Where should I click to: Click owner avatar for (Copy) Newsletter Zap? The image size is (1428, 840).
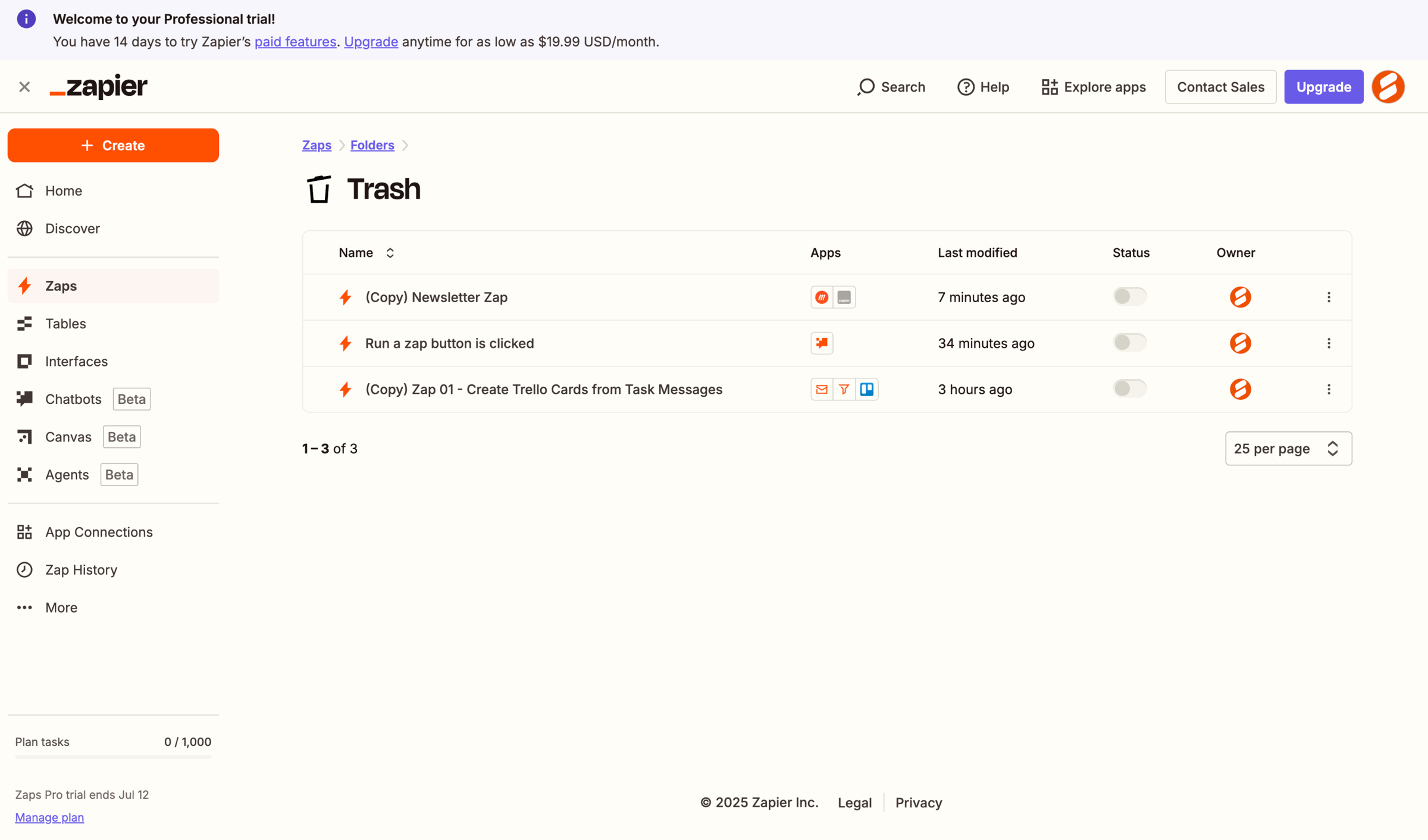(1240, 297)
